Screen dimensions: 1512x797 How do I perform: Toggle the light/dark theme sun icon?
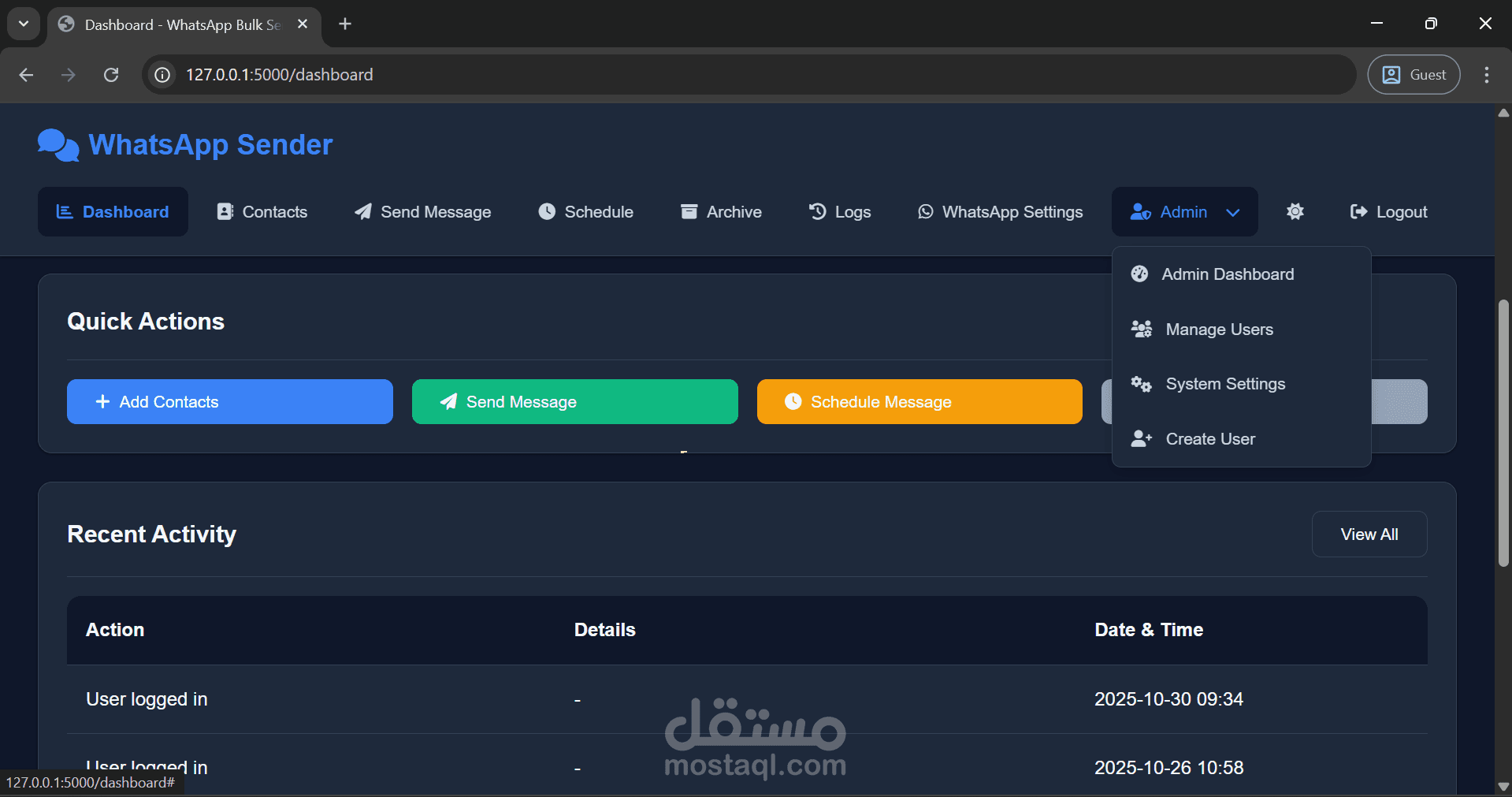tap(1295, 211)
